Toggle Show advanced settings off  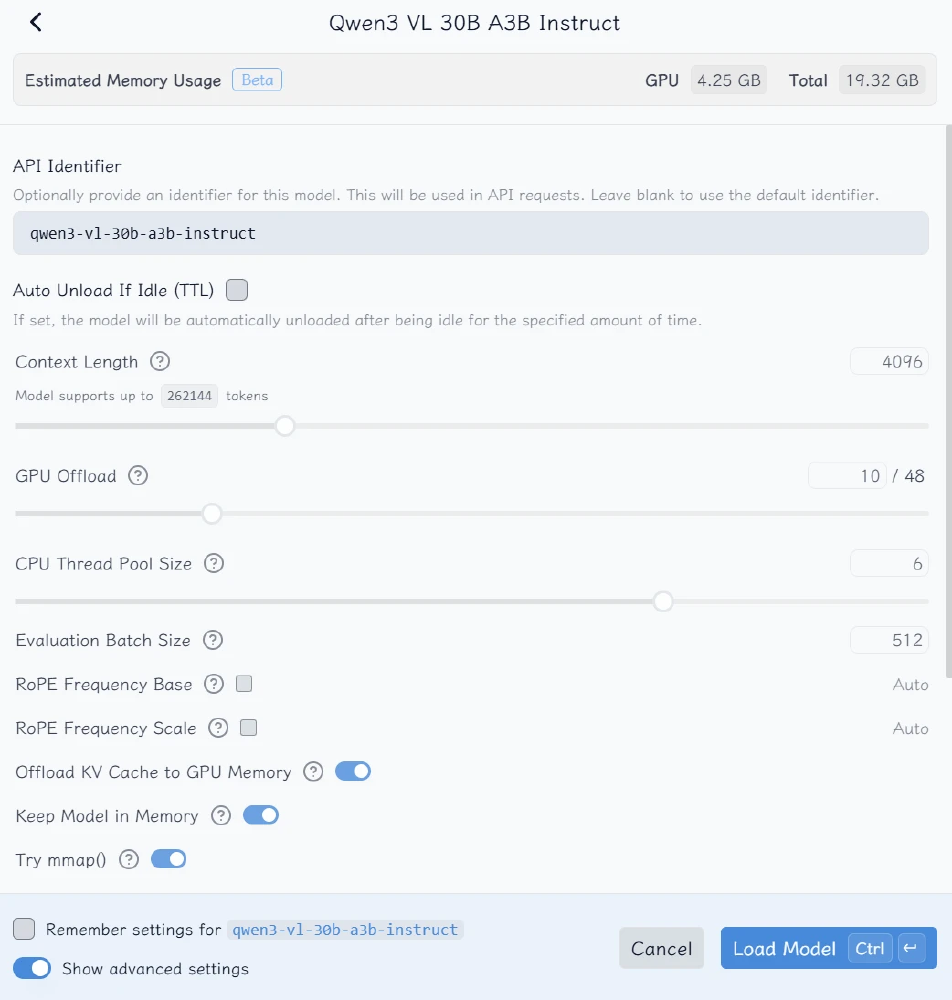pos(32,968)
